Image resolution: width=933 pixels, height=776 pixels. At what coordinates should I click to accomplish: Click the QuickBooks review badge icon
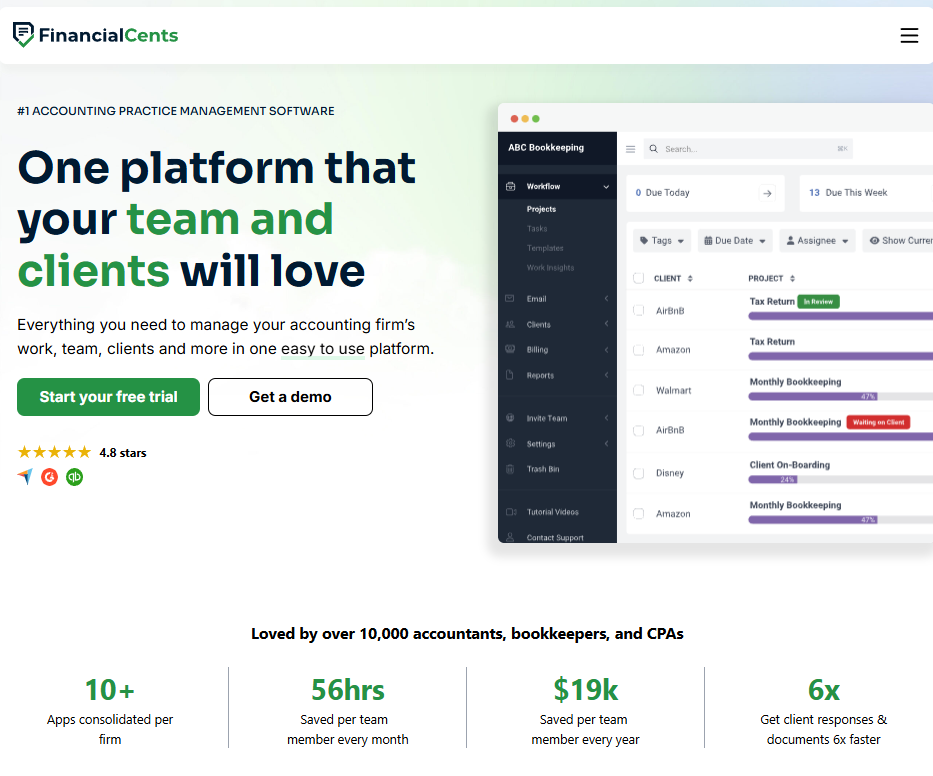(x=74, y=477)
